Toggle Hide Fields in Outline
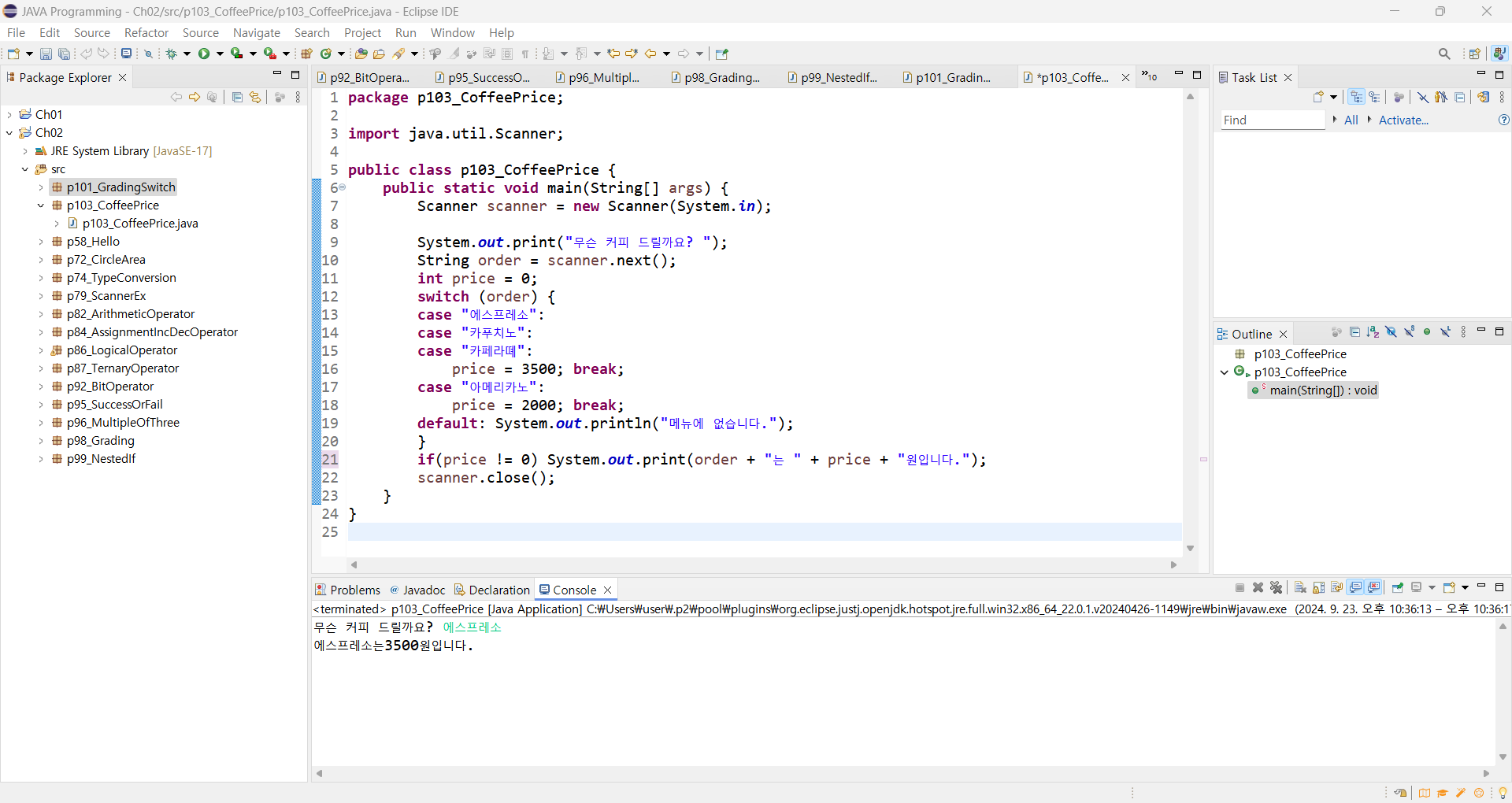The height and width of the screenshot is (803, 1512). [1391, 332]
